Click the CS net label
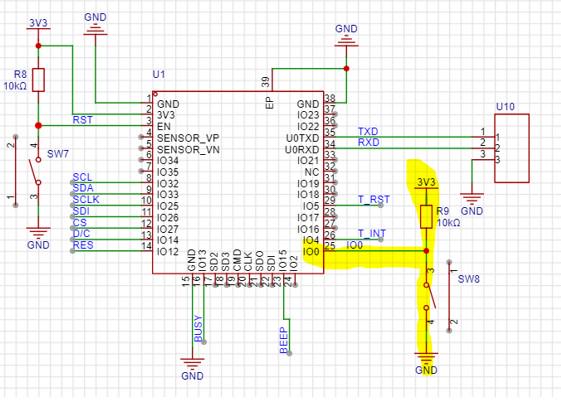561x402 pixels. (x=80, y=222)
